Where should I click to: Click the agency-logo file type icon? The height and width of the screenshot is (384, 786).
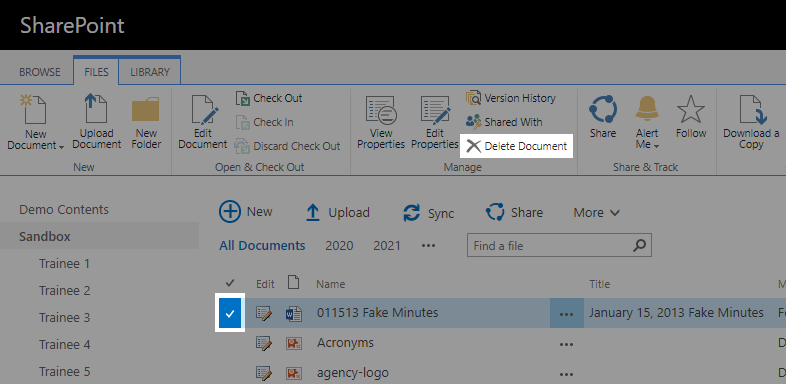point(294,373)
